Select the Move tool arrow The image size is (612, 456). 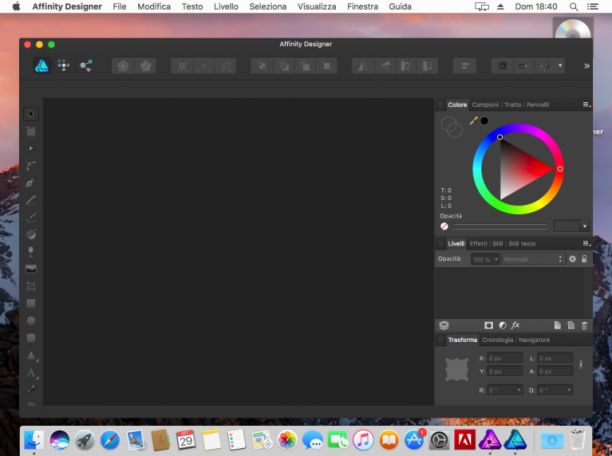coord(31,114)
